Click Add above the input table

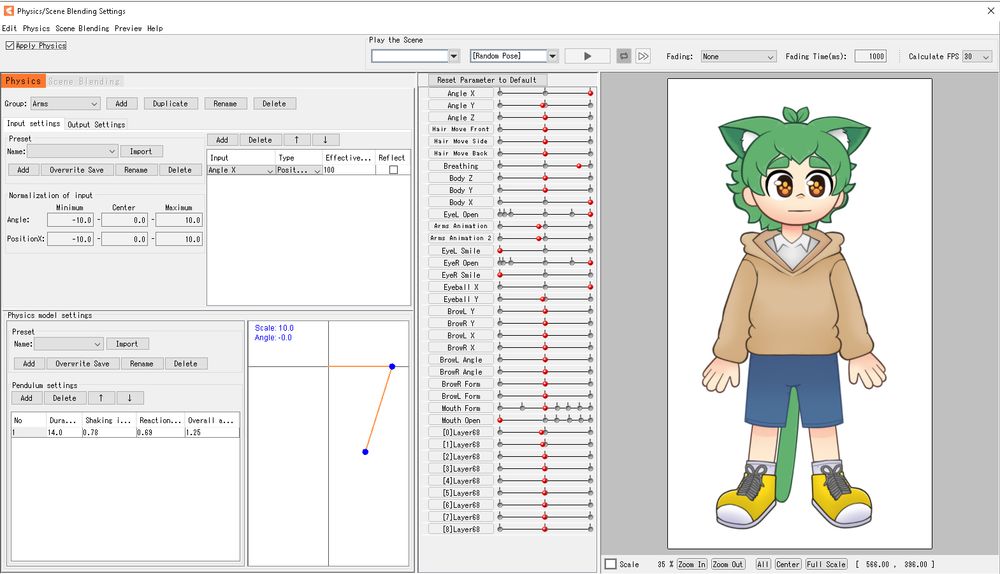point(222,140)
